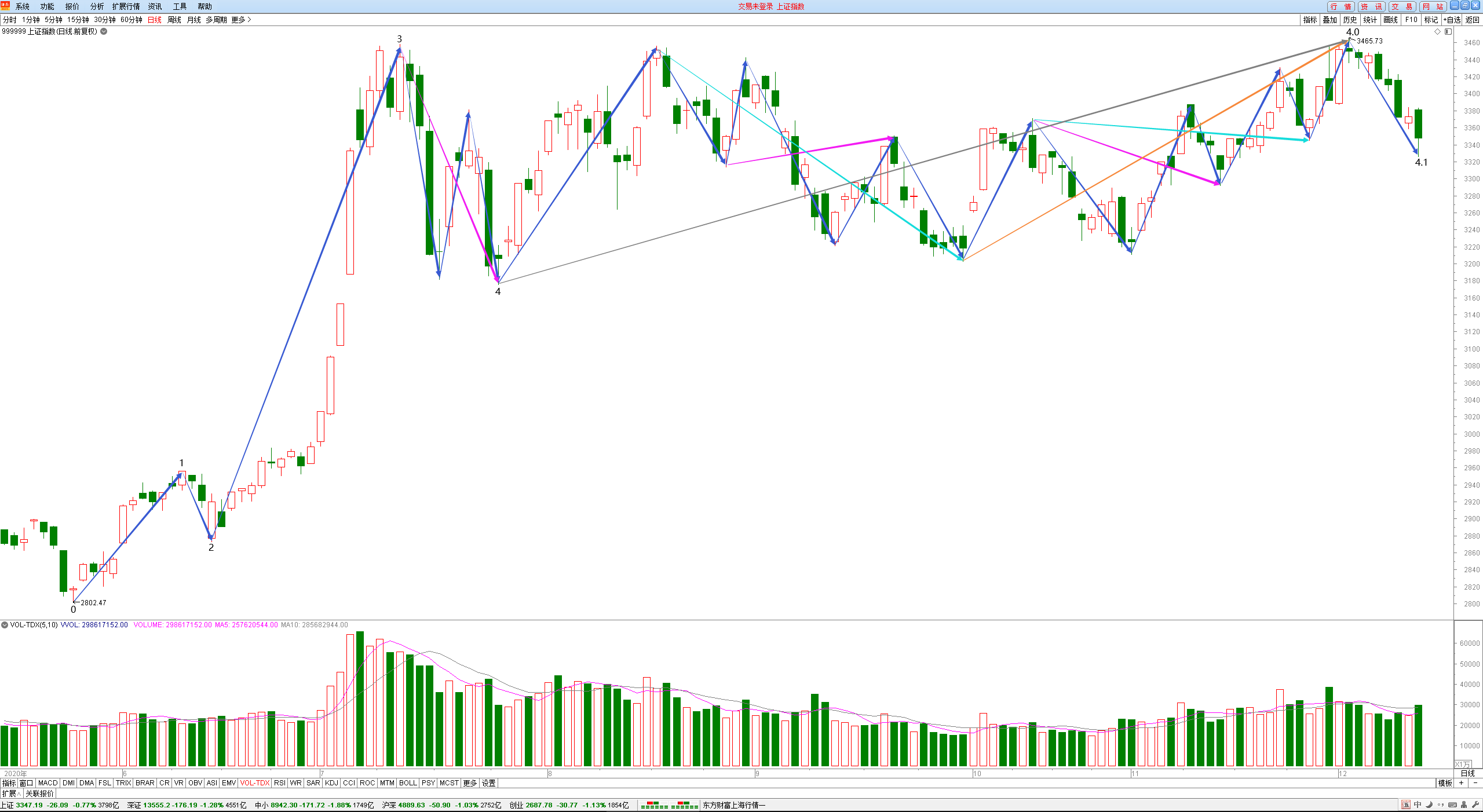Screen dimensions: 1483x812
Task: Zoom out chart with the − button
Action: 1475,783
